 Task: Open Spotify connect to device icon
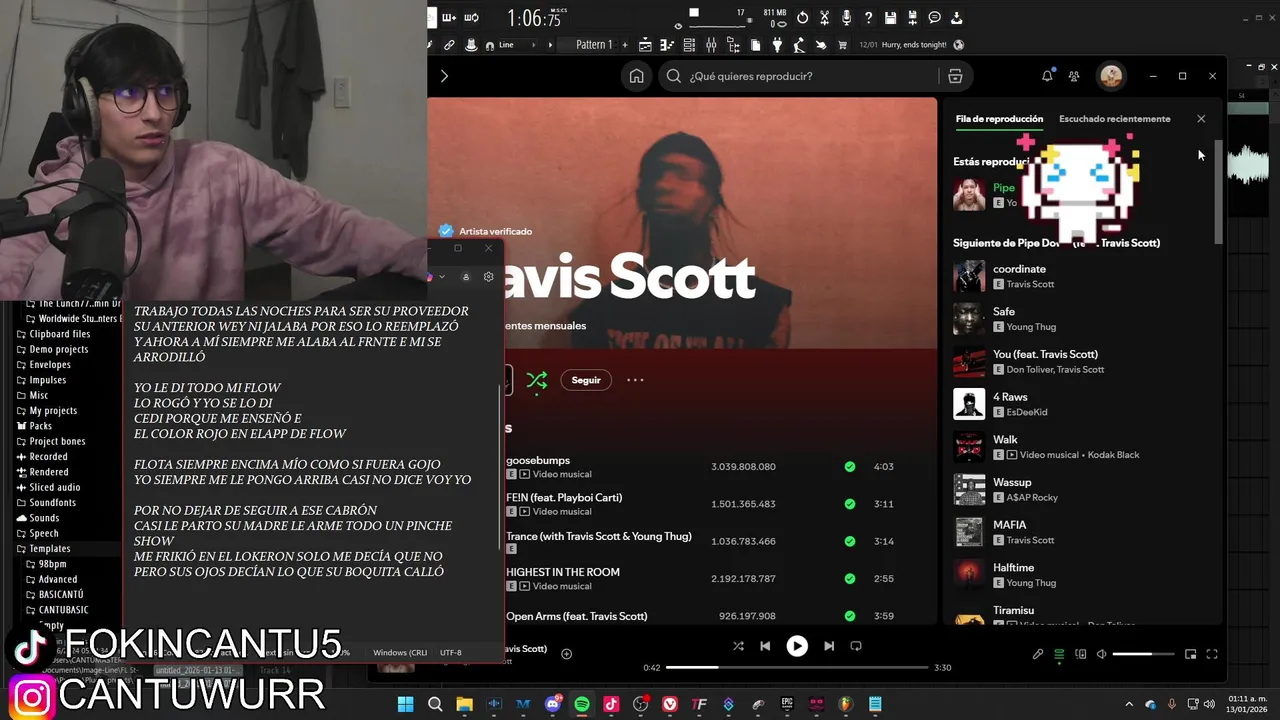(x=1081, y=654)
